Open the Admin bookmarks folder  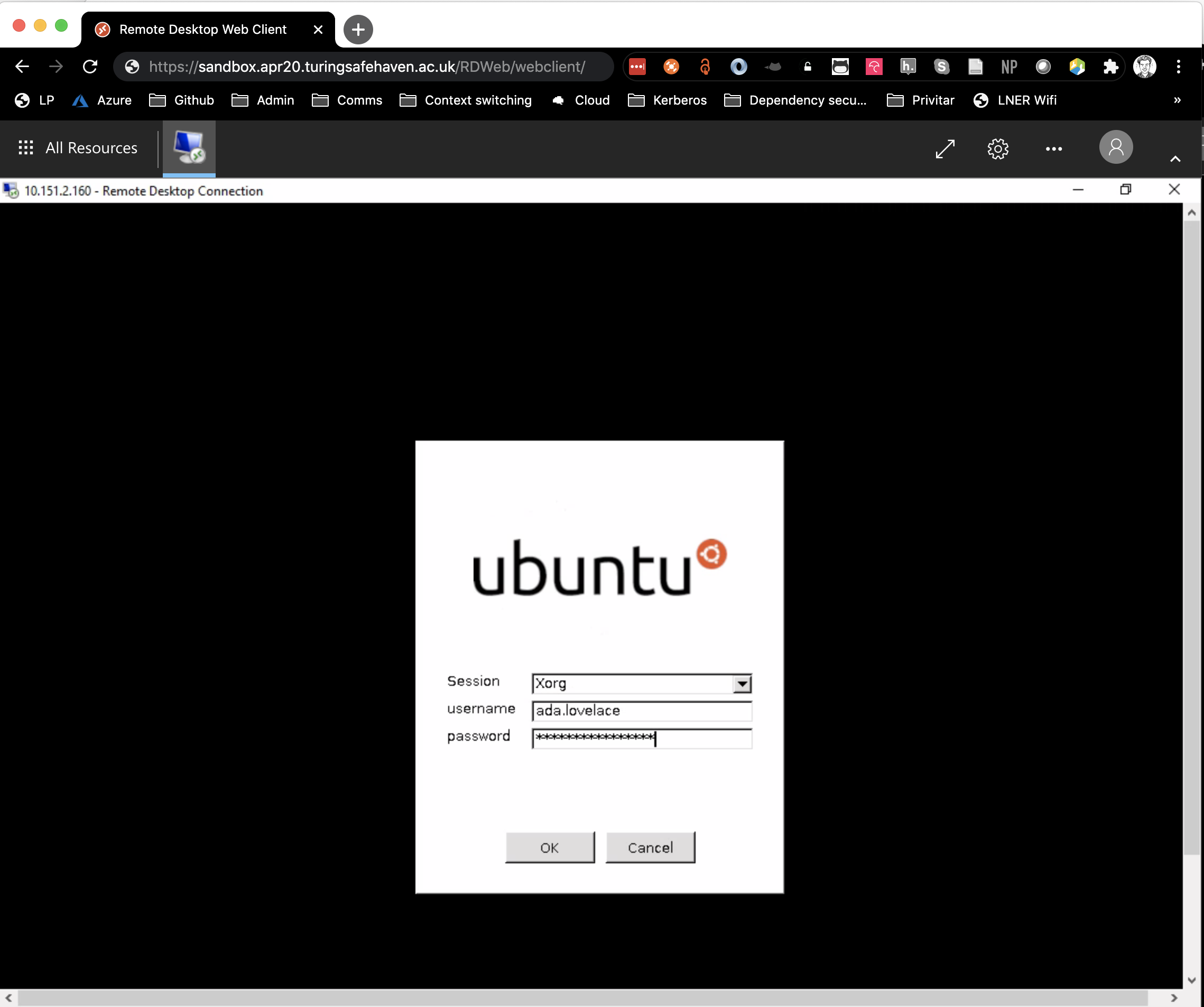263,100
